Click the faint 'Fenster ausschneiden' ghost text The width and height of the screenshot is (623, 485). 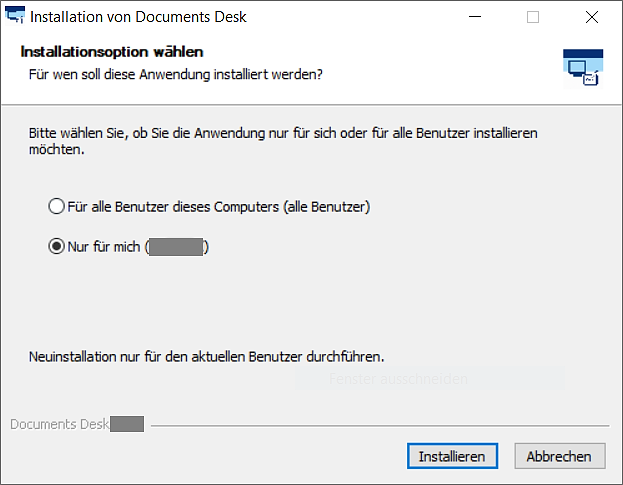[x=398, y=379]
